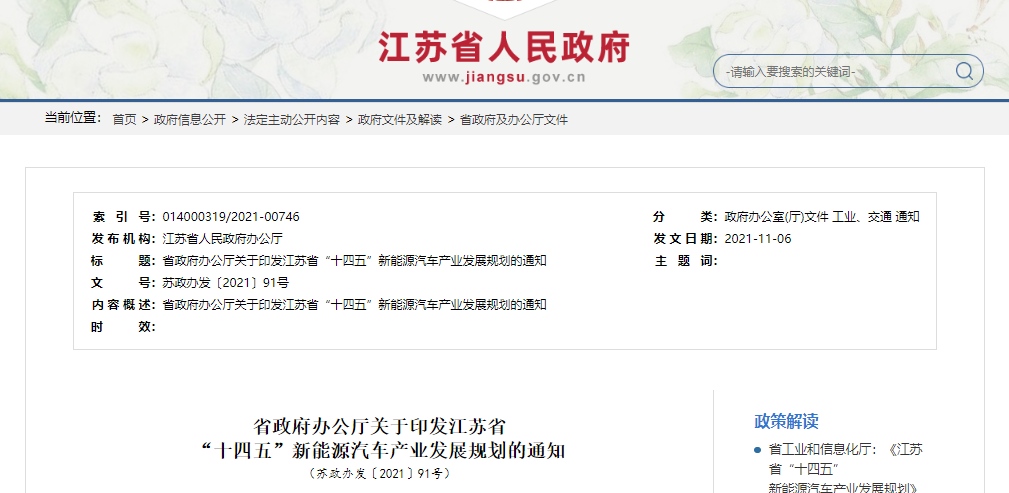Click document number 苏政办发〔2021〕91号 in info table
This screenshot has width=1009, height=493.
(x=225, y=283)
